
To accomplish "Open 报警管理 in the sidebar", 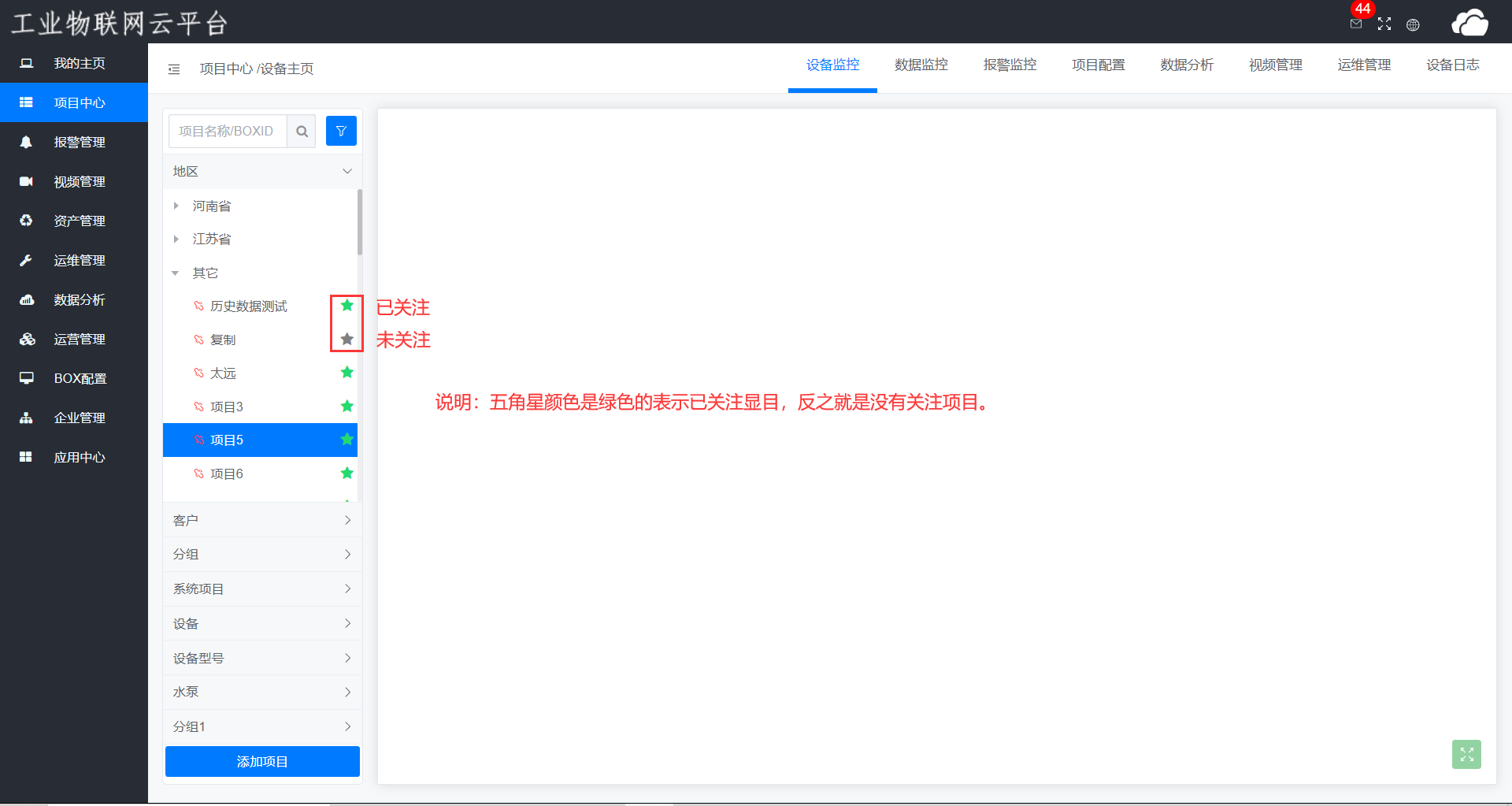I will pos(79,142).
